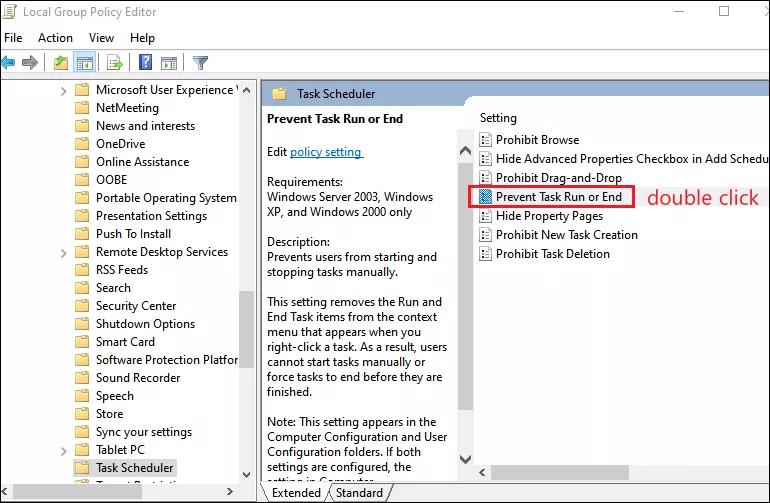Click the Store folder icon in tree
Image resolution: width=770 pixels, height=503 pixels.
[82, 414]
